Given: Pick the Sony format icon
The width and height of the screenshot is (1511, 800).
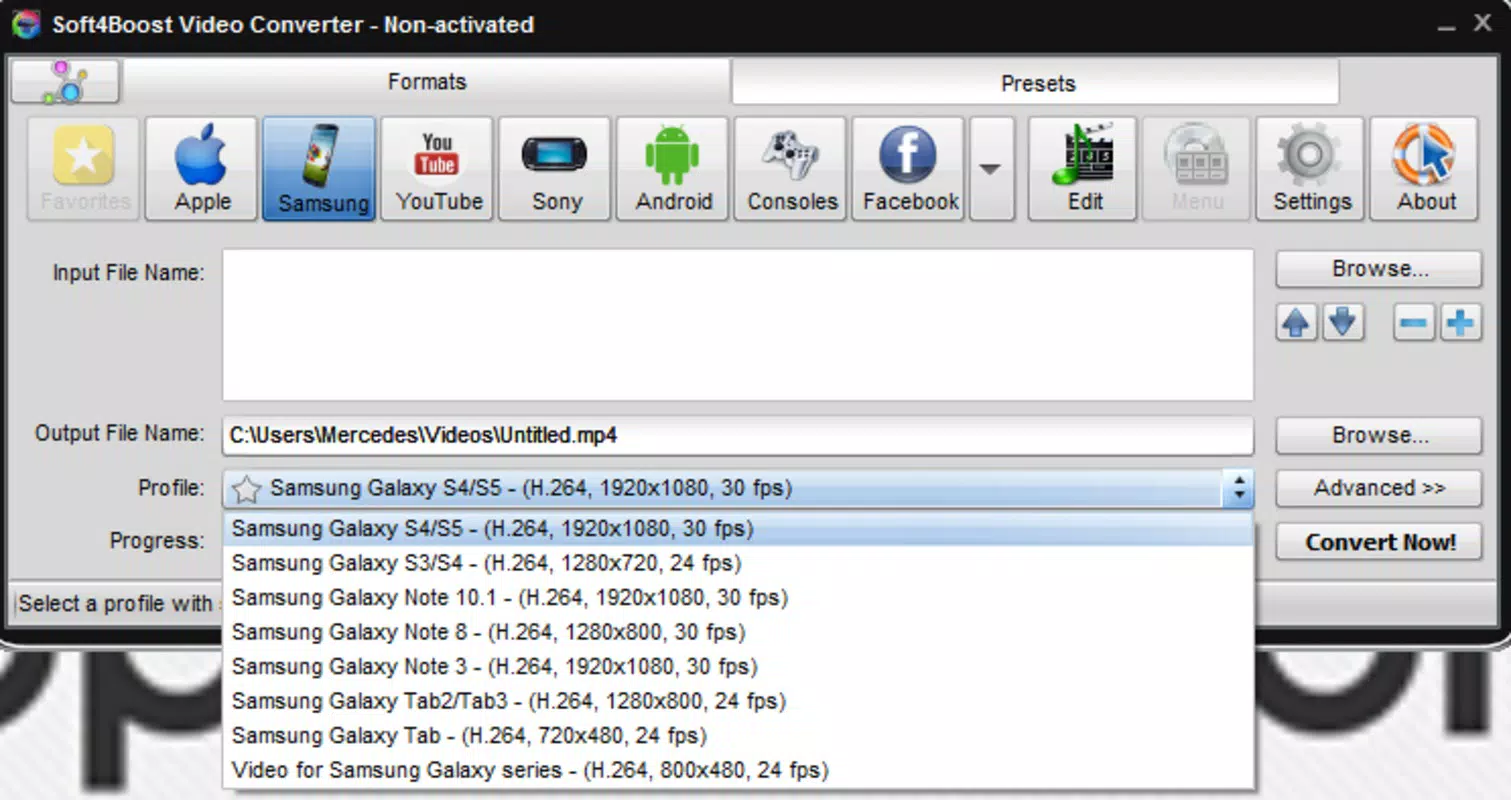Looking at the screenshot, I should [555, 168].
